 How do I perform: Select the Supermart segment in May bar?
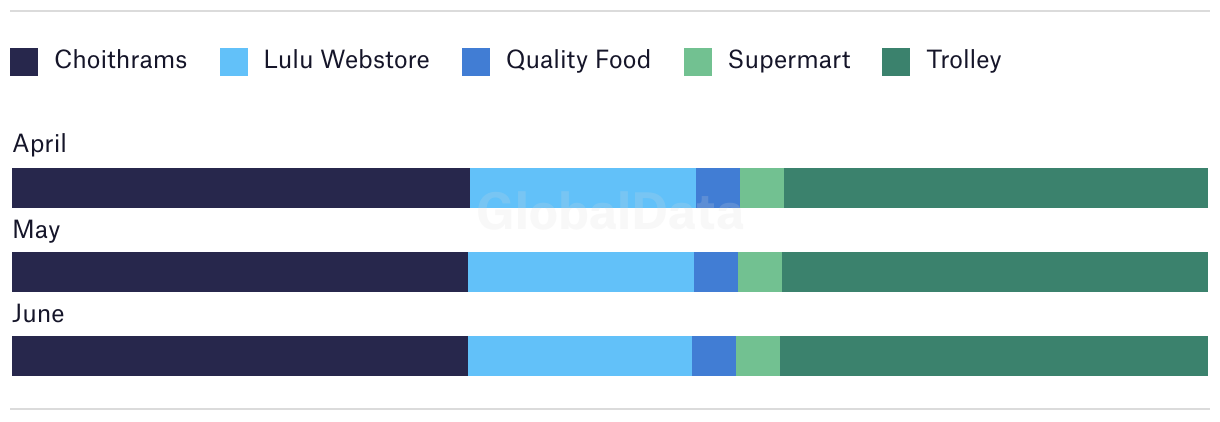tap(760, 272)
